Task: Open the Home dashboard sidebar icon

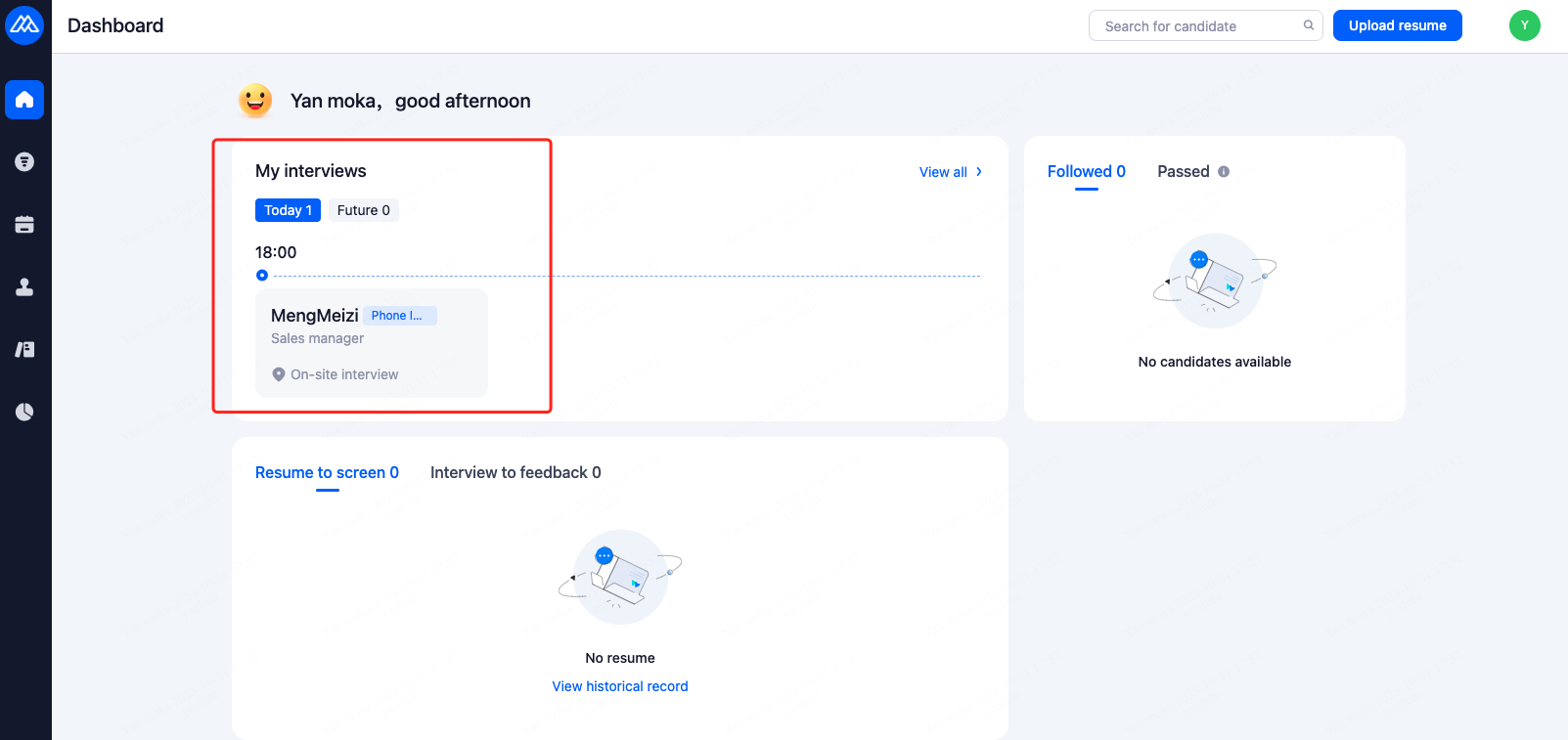Action: [x=24, y=100]
